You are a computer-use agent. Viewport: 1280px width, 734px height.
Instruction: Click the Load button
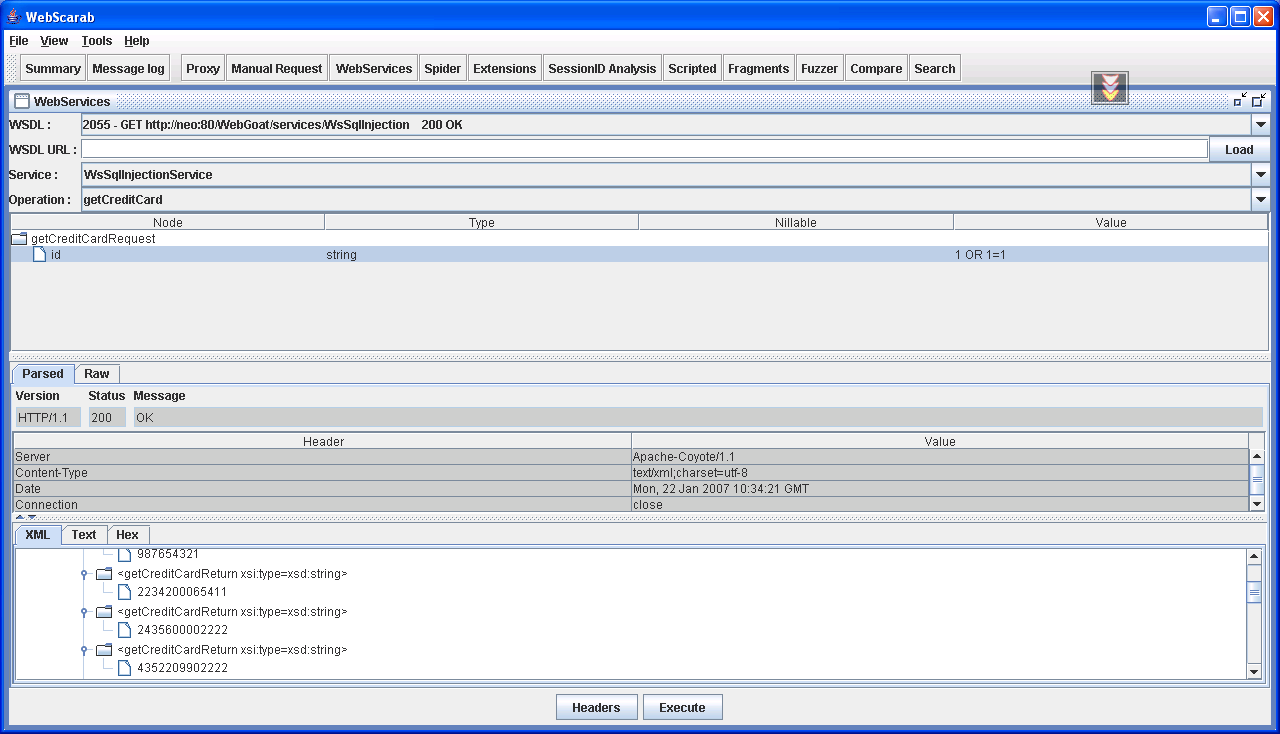(1239, 148)
